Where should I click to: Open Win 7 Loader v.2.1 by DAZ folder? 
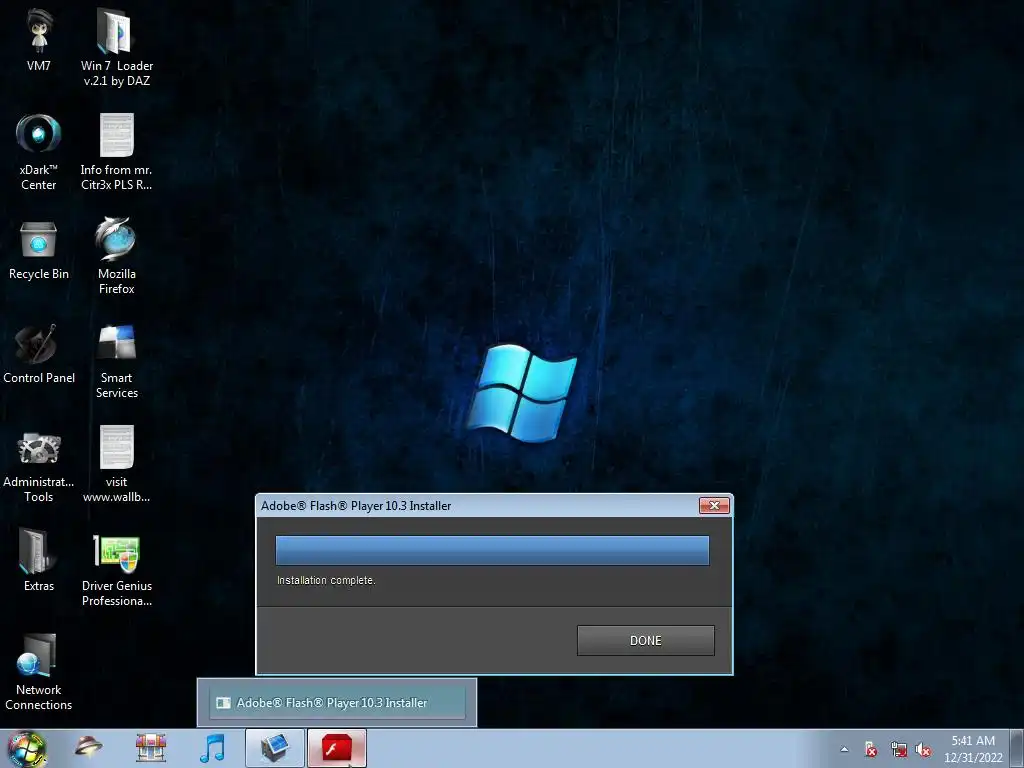[116, 46]
